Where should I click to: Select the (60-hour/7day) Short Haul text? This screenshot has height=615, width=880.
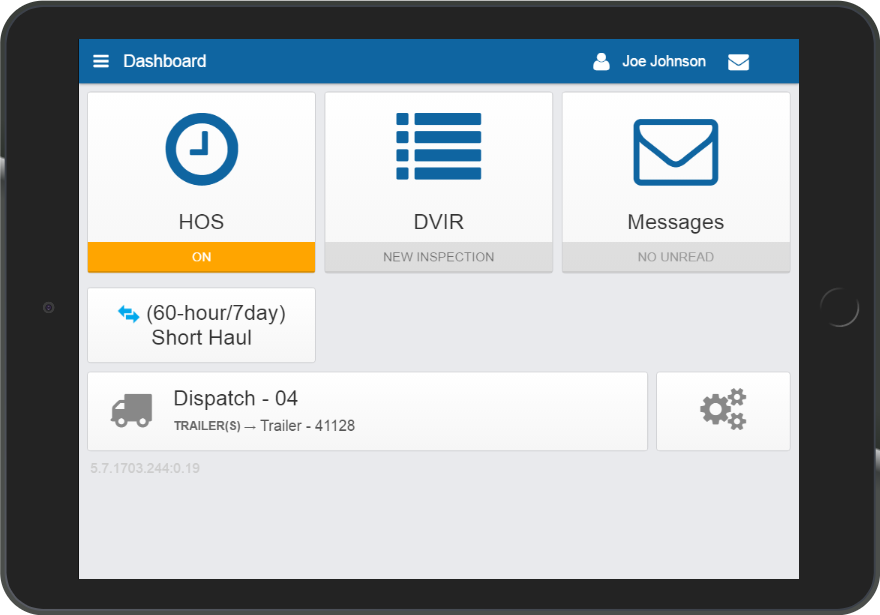pyautogui.click(x=216, y=325)
